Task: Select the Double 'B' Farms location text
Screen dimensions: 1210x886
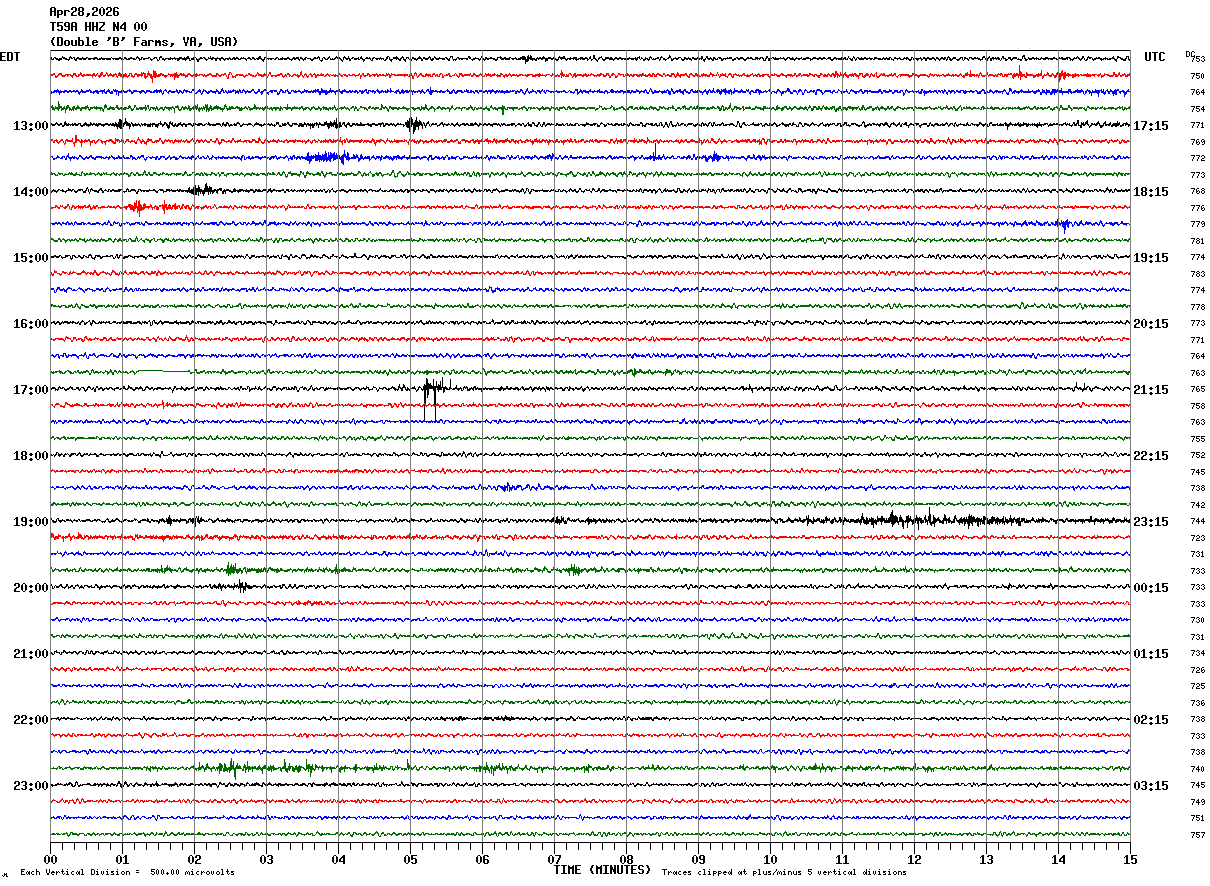Action: (x=143, y=42)
